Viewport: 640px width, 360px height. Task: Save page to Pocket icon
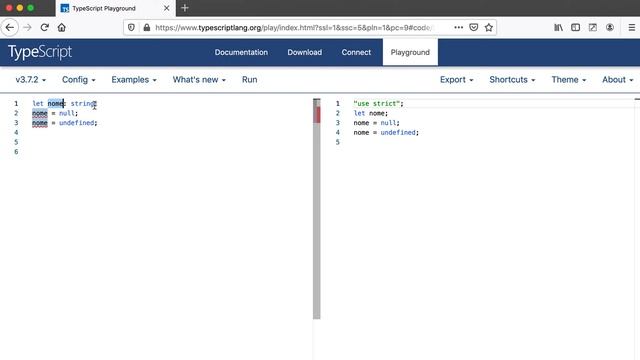[x=473, y=27]
